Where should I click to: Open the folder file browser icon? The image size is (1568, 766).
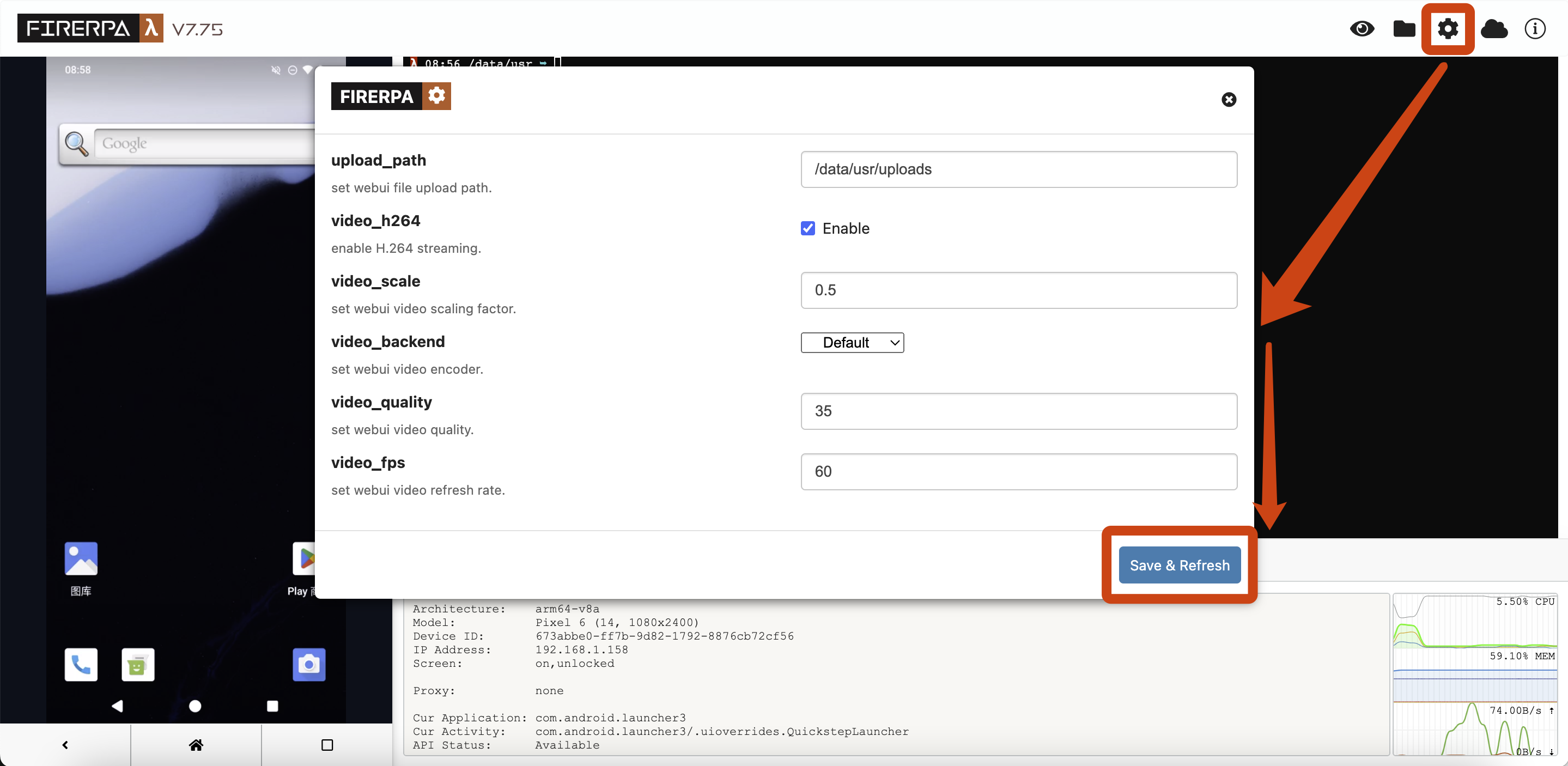click(x=1403, y=29)
